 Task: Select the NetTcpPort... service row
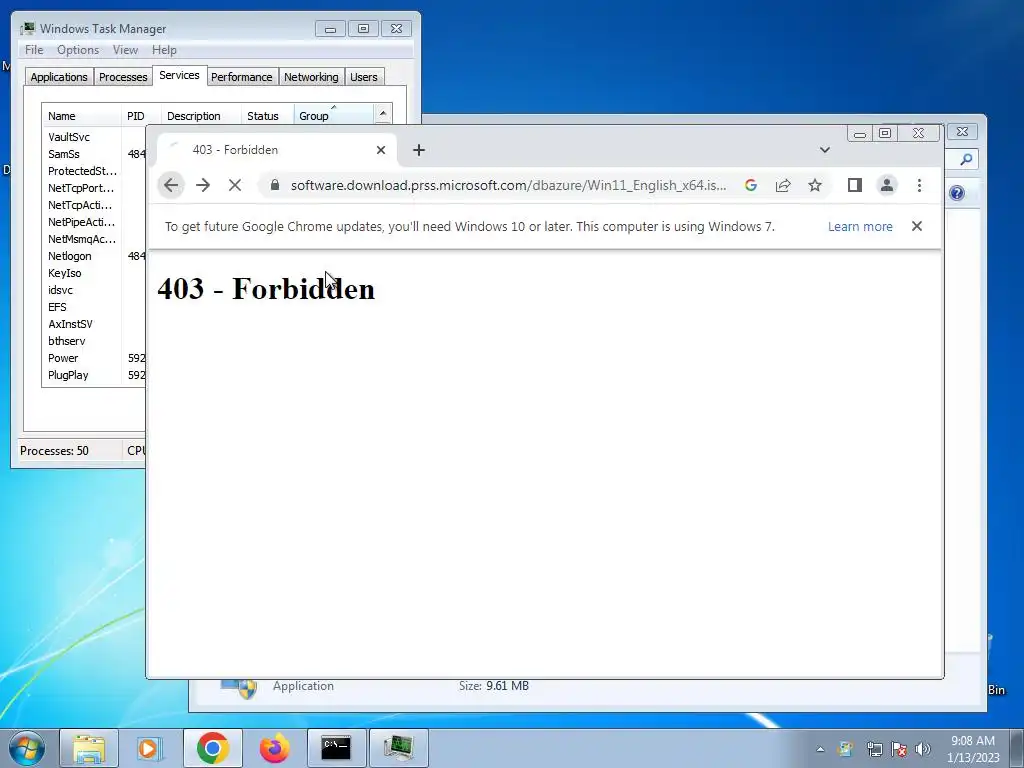(x=81, y=188)
